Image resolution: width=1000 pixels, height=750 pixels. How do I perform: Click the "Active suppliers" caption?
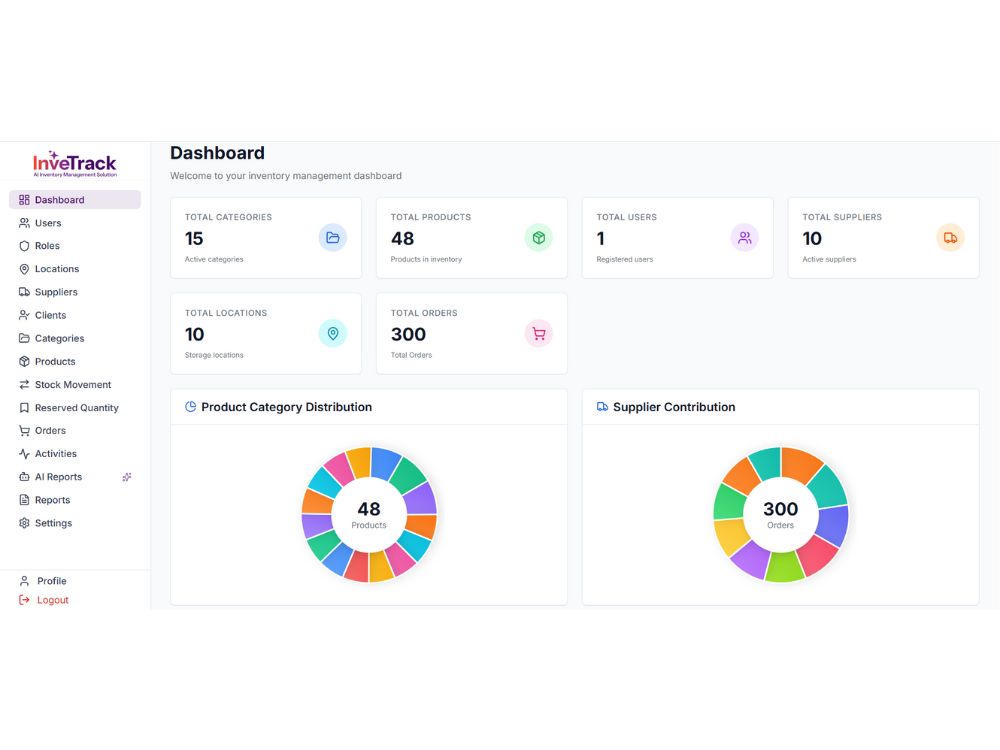pos(829,260)
